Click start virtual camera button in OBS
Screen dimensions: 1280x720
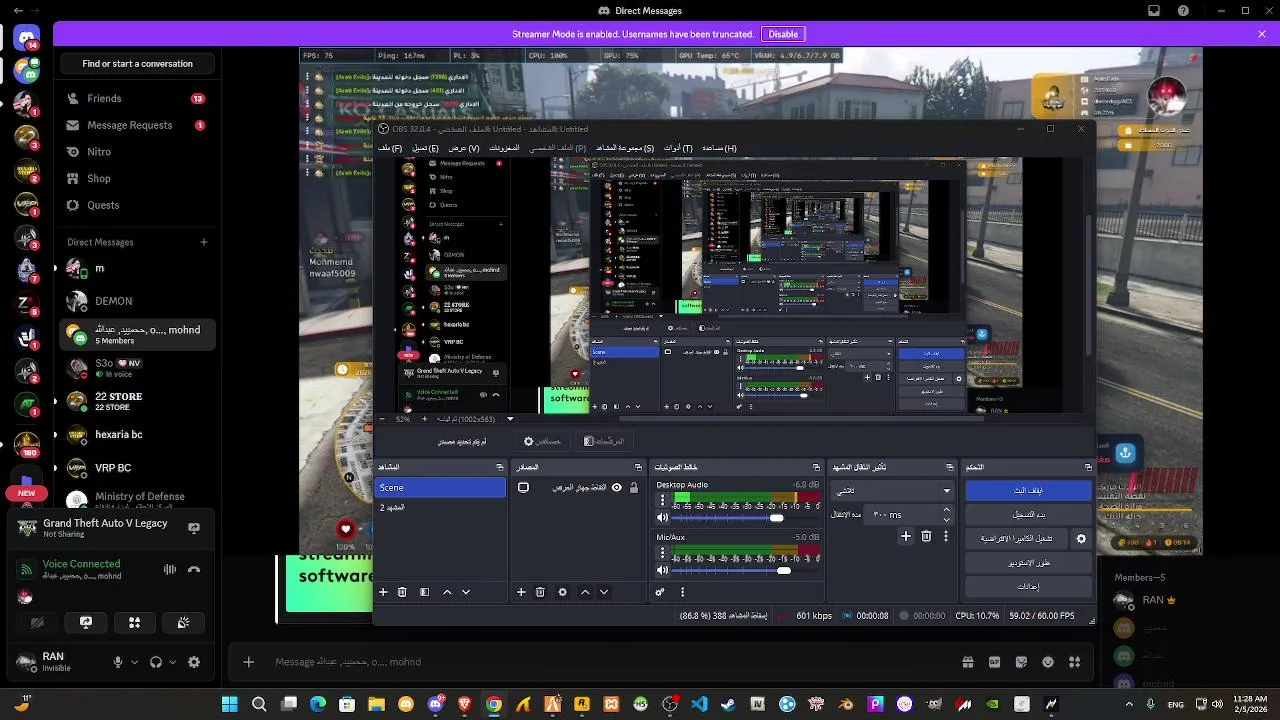[x=1017, y=538]
